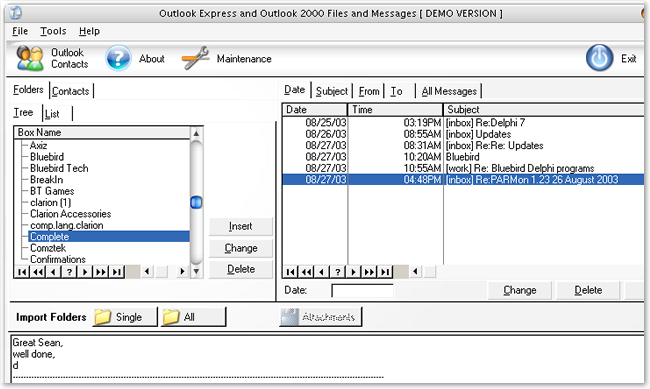The height and width of the screenshot is (389, 650).
Task: Click the Delete button below message list
Action: 588,290
